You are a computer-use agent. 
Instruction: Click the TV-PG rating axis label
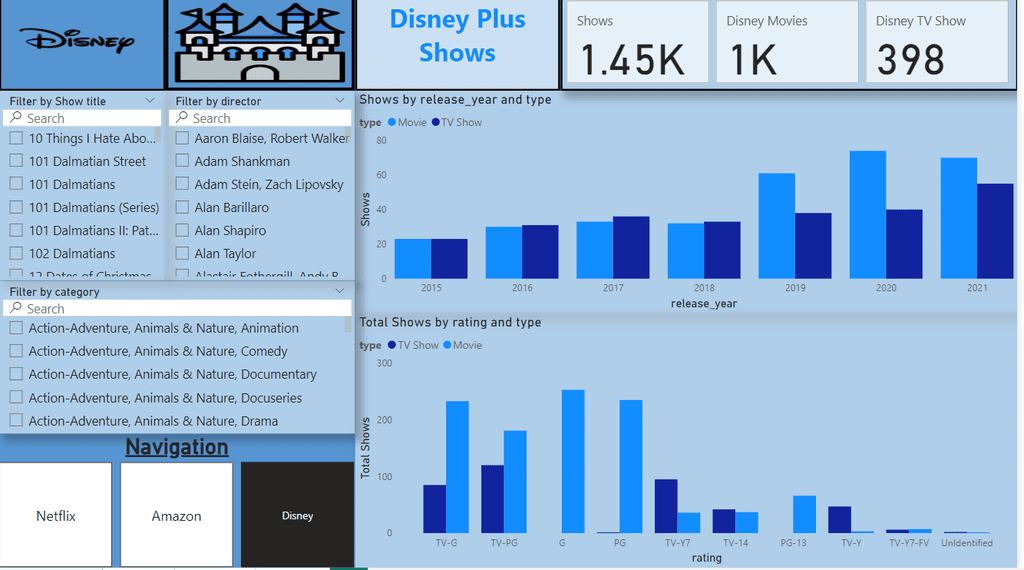point(504,543)
